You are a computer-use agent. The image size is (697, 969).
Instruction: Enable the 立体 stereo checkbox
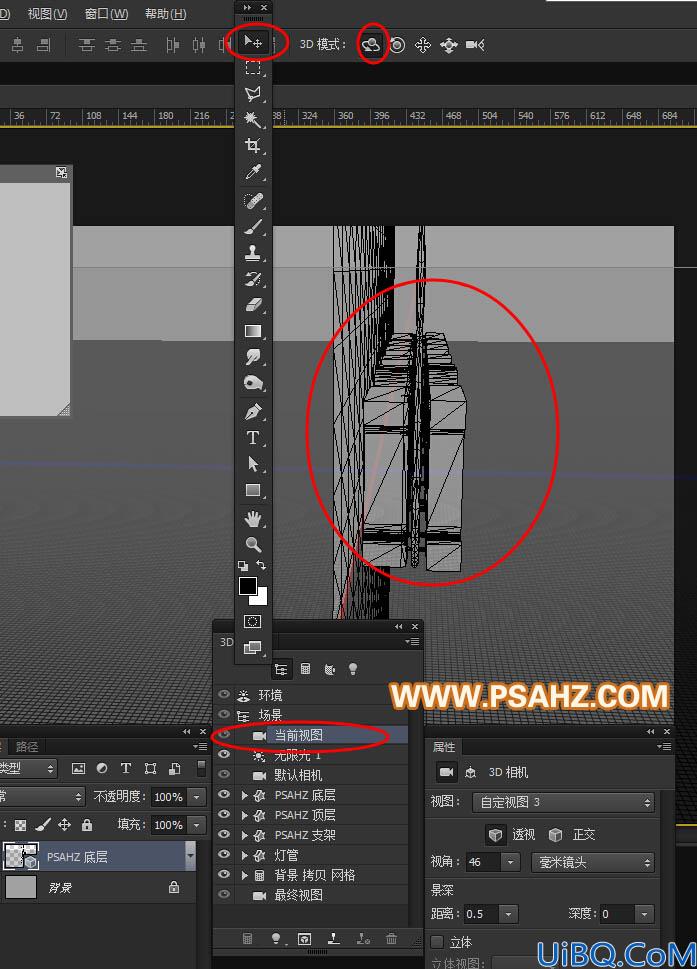click(x=437, y=942)
